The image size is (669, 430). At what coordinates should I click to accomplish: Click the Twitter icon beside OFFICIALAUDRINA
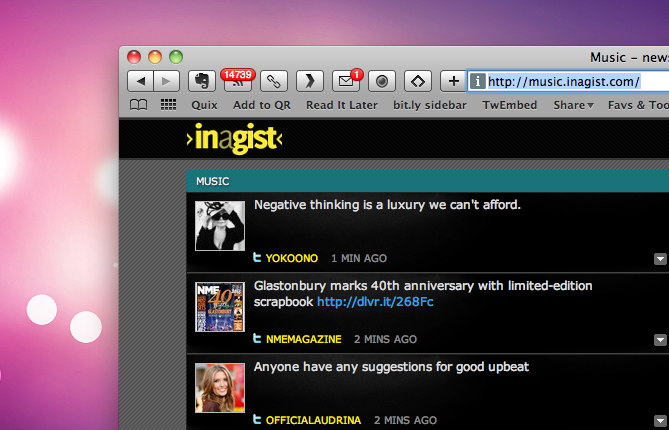pos(257,419)
